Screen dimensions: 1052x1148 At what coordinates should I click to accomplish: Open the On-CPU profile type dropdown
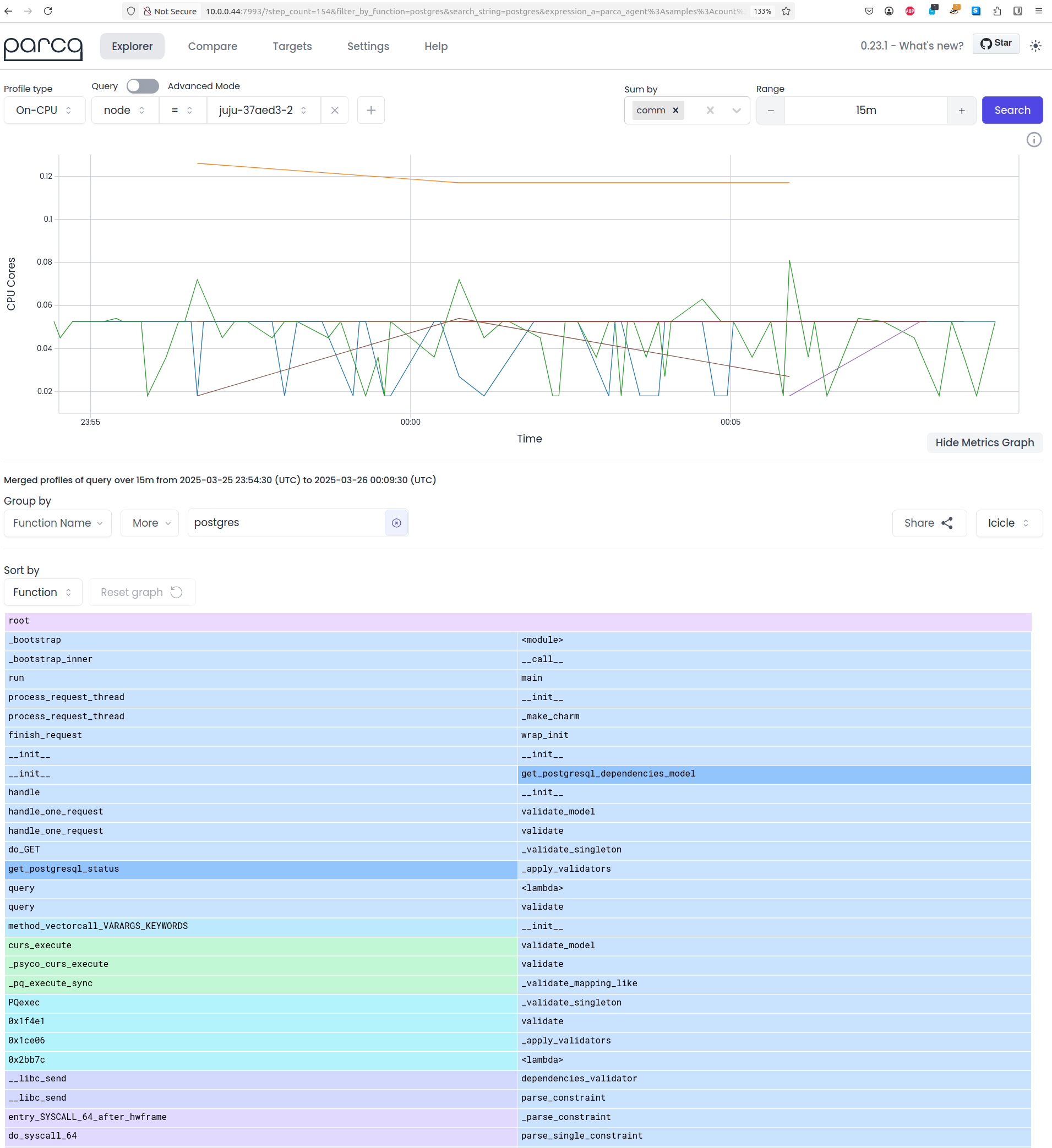coord(45,110)
